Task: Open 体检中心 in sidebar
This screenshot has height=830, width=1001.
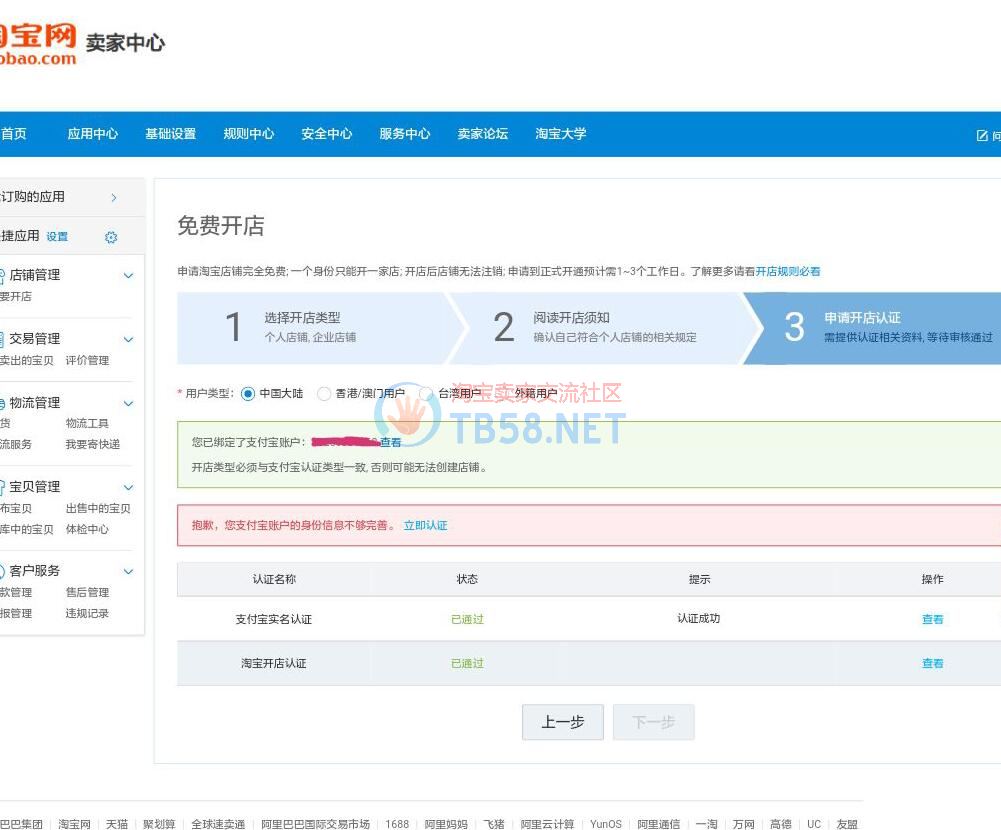Action: (87, 529)
